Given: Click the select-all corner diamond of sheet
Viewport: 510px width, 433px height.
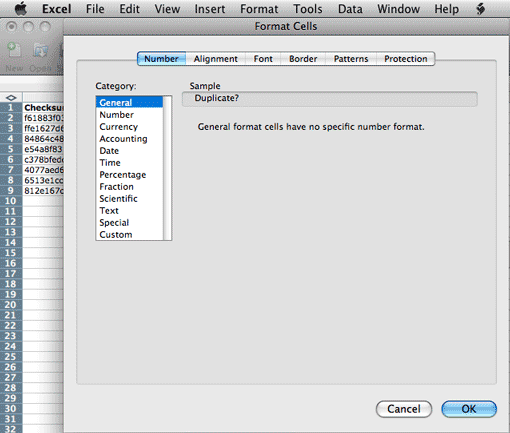Looking at the screenshot, I should coord(11,98).
